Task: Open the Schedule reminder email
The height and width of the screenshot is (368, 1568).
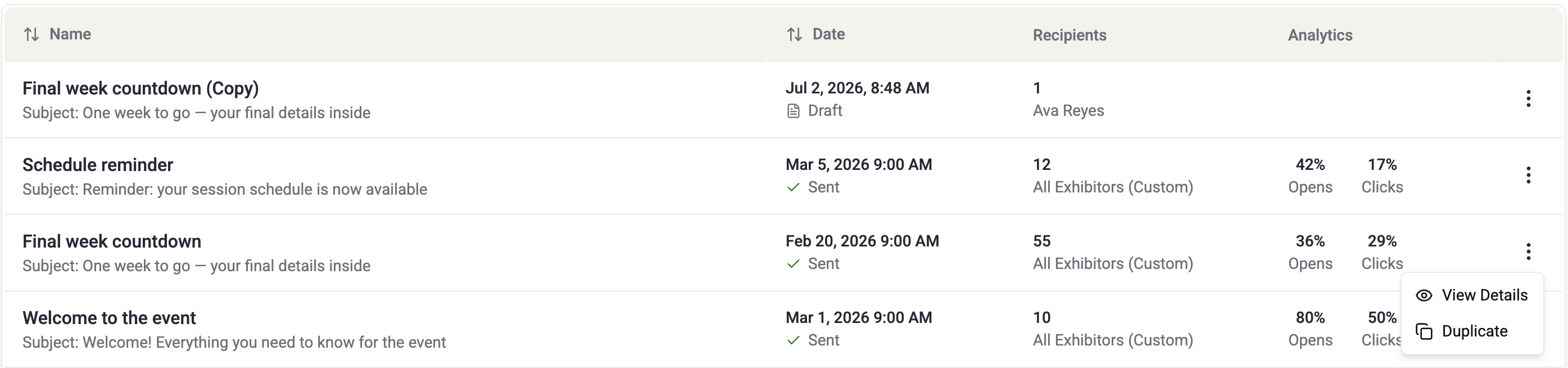Action: [x=98, y=165]
